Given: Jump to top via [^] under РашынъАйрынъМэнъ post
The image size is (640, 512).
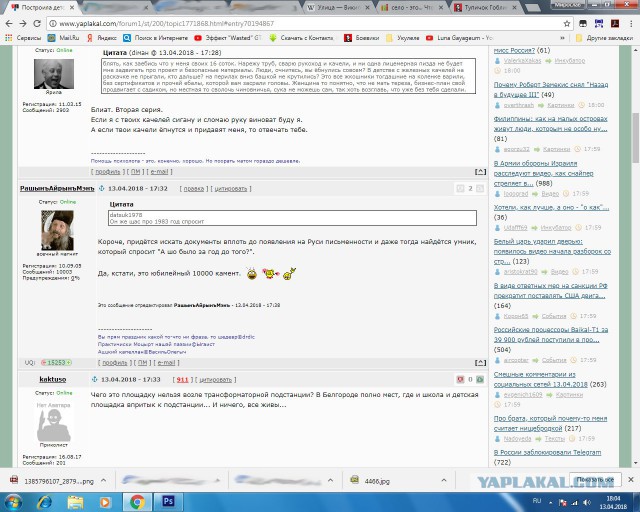Looking at the screenshot, I should (480, 363).
